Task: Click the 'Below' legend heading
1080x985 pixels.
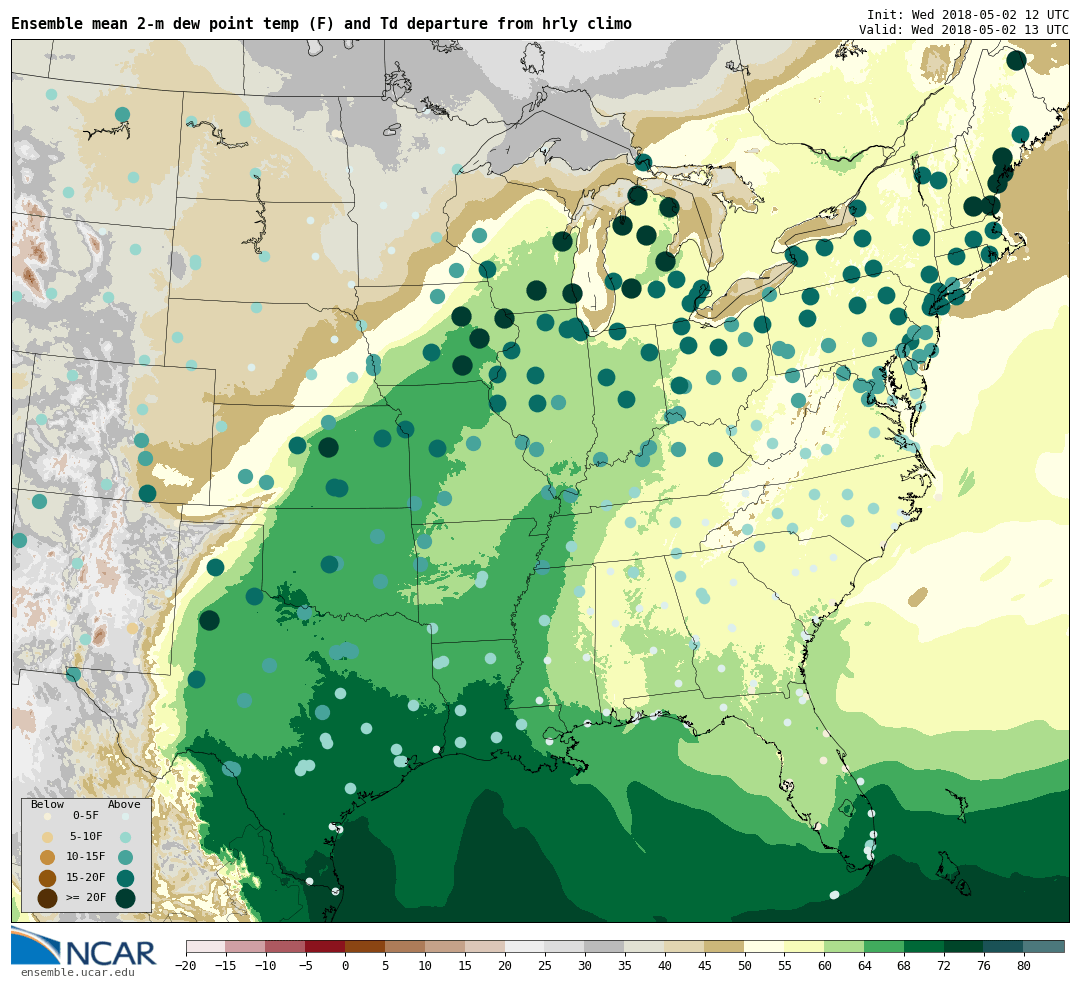Action: pyautogui.click(x=48, y=805)
